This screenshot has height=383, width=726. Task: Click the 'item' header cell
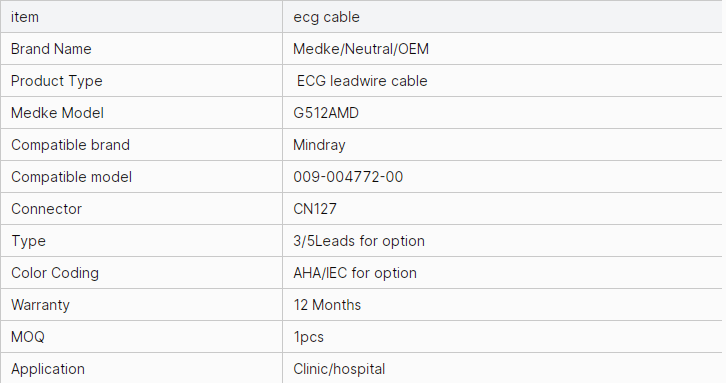click(x=141, y=17)
